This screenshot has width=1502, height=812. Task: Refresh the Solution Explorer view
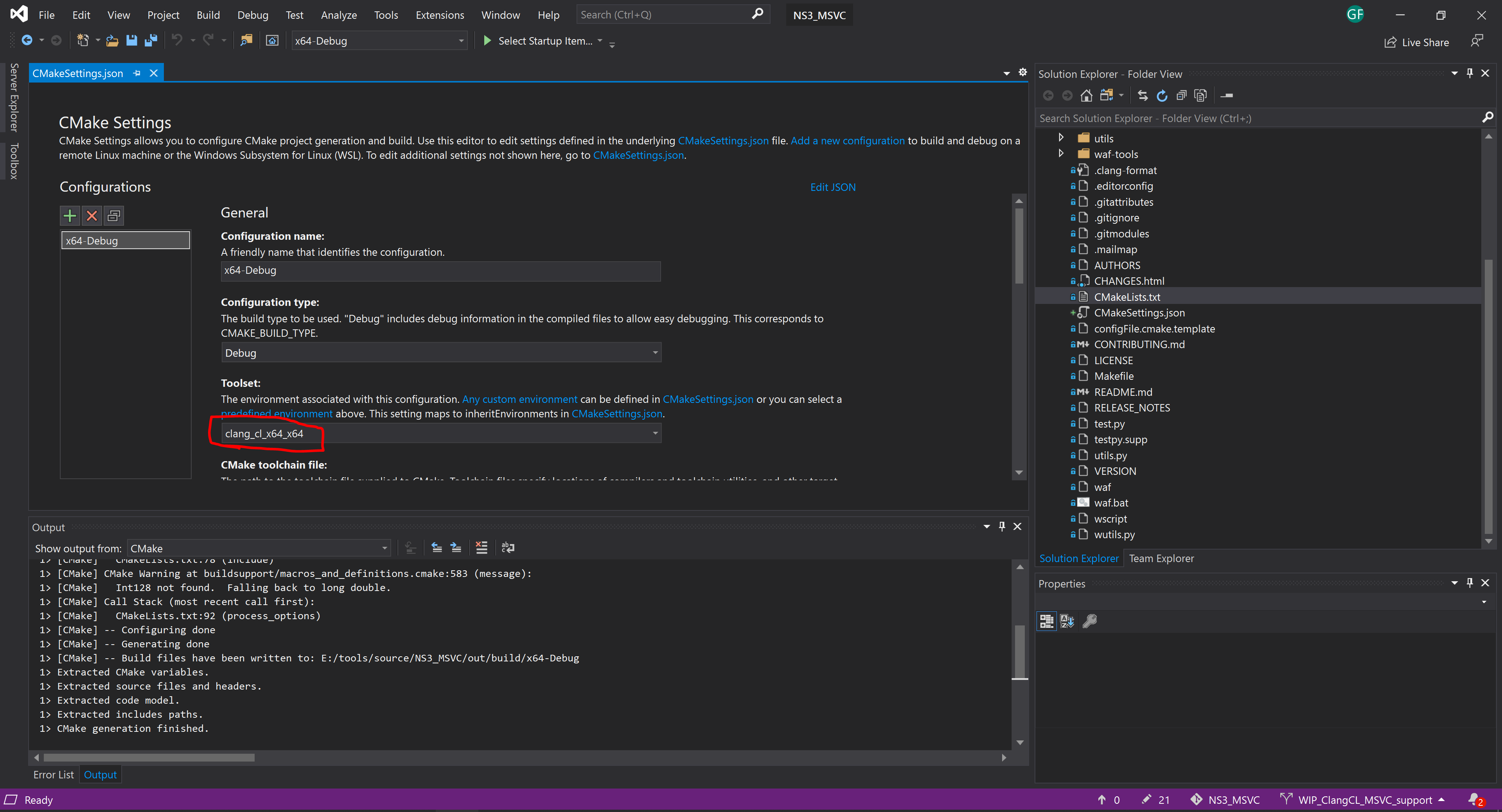pos(1162,95)
